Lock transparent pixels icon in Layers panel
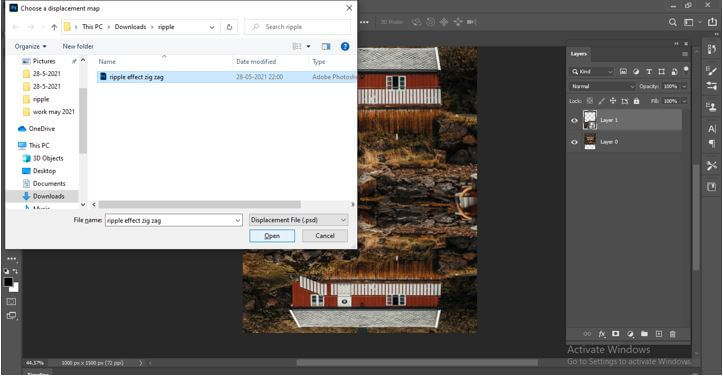The width and height of the screenshot is (723, 376). click(589, 101)
